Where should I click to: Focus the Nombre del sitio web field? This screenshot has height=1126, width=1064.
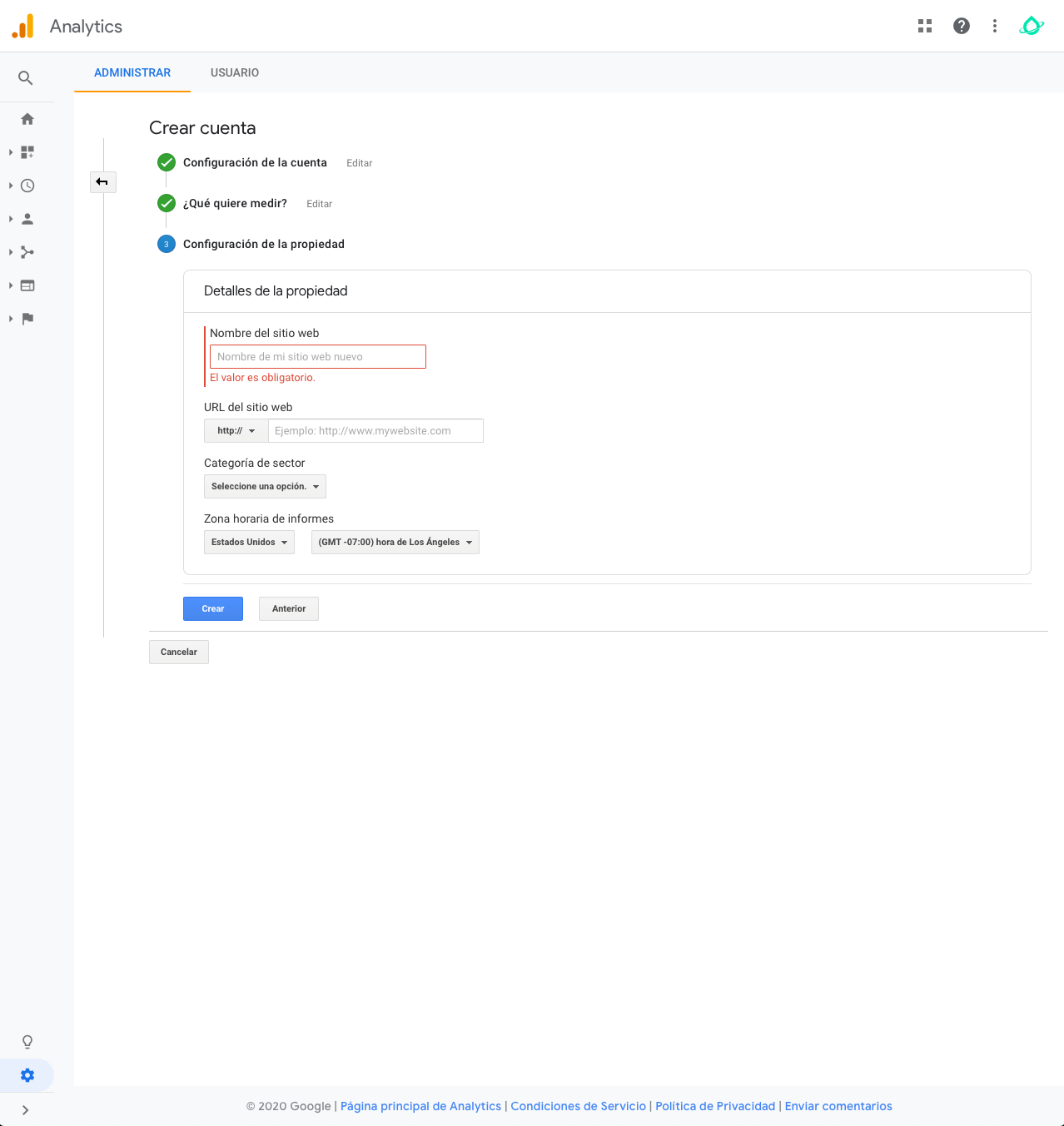(317, 357)
